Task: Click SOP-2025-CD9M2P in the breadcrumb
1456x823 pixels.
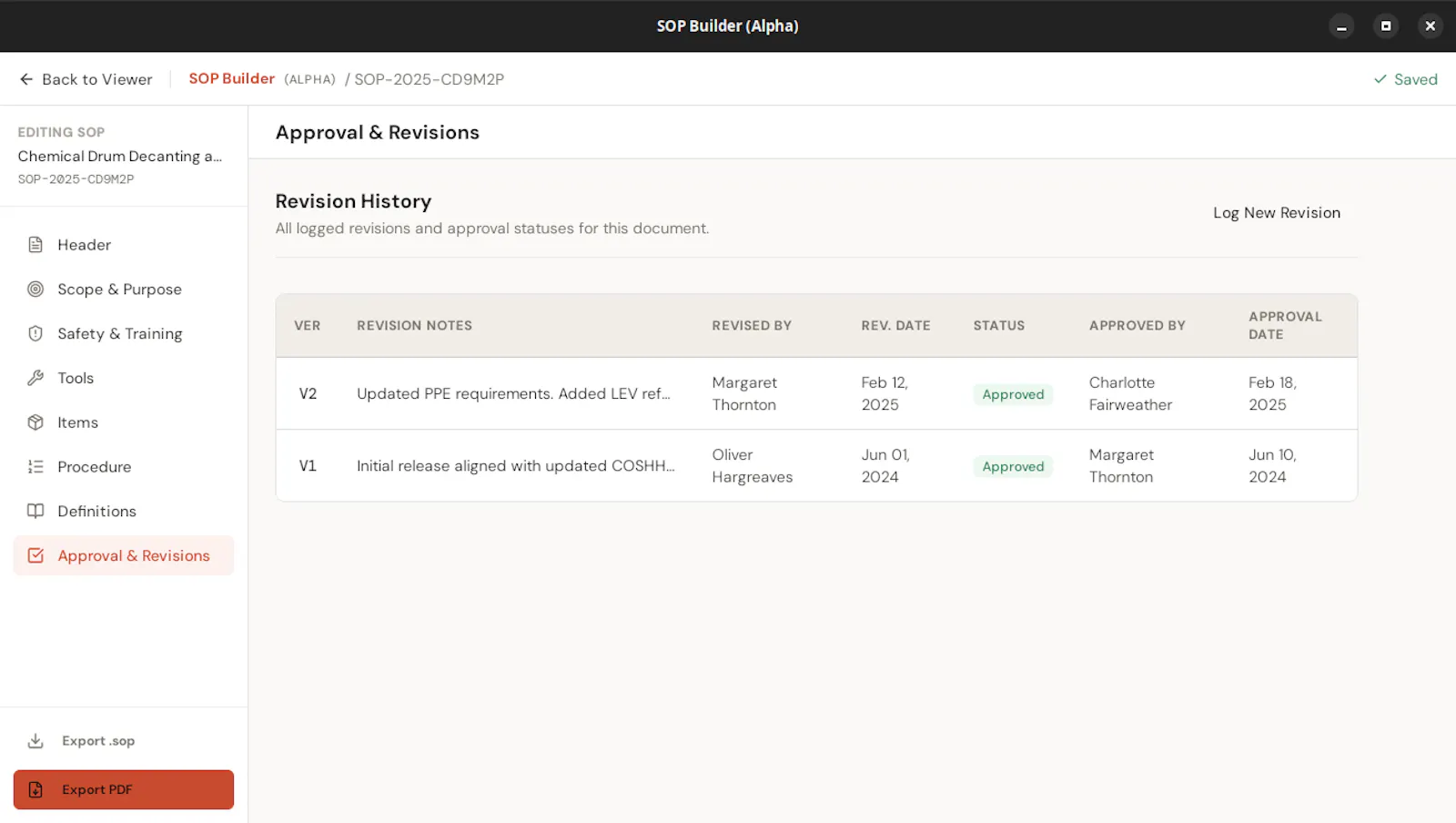Action: [x=430, y=79]
